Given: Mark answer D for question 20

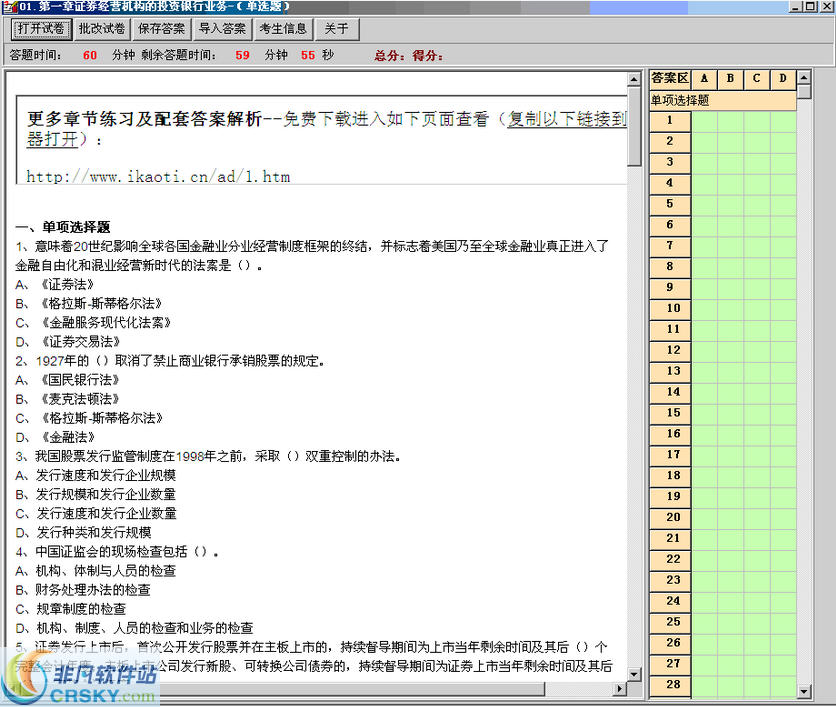Looking at the screenshot, I should click(783, 518).
